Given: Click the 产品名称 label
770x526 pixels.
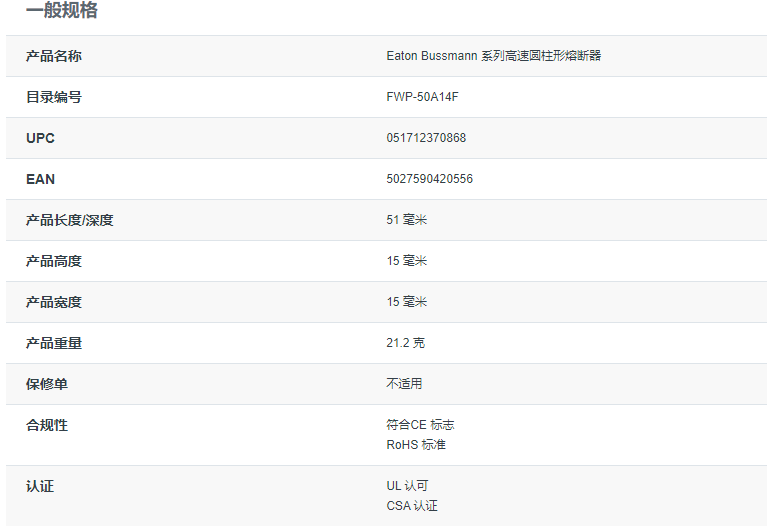Looking at the screenshot, I should tap(54, 56).
